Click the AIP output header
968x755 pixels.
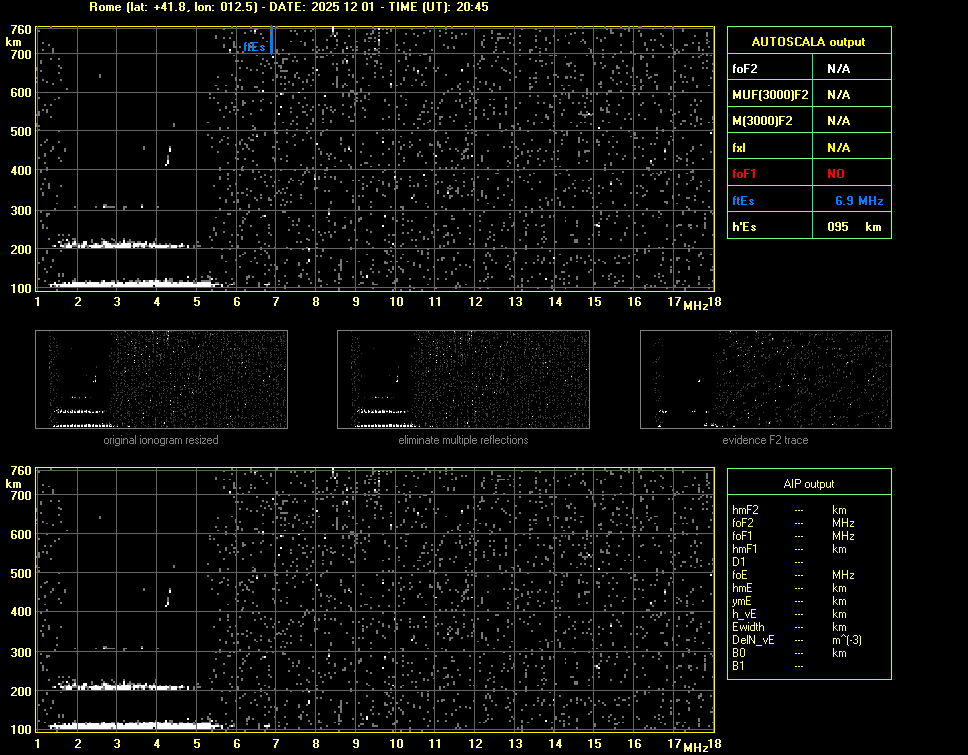click(x=807, y=484)
